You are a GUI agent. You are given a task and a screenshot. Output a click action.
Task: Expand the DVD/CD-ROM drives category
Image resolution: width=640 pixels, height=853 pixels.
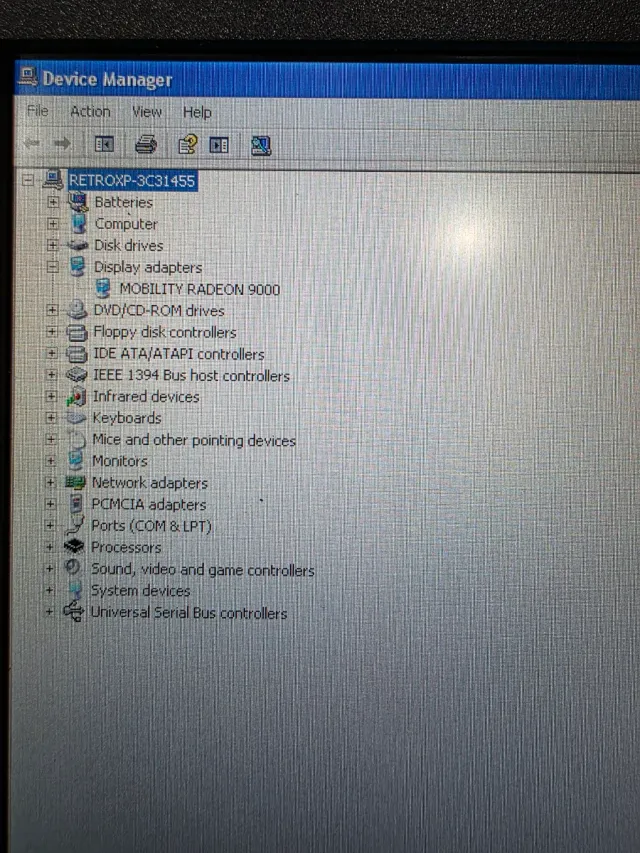coord(52,310)
